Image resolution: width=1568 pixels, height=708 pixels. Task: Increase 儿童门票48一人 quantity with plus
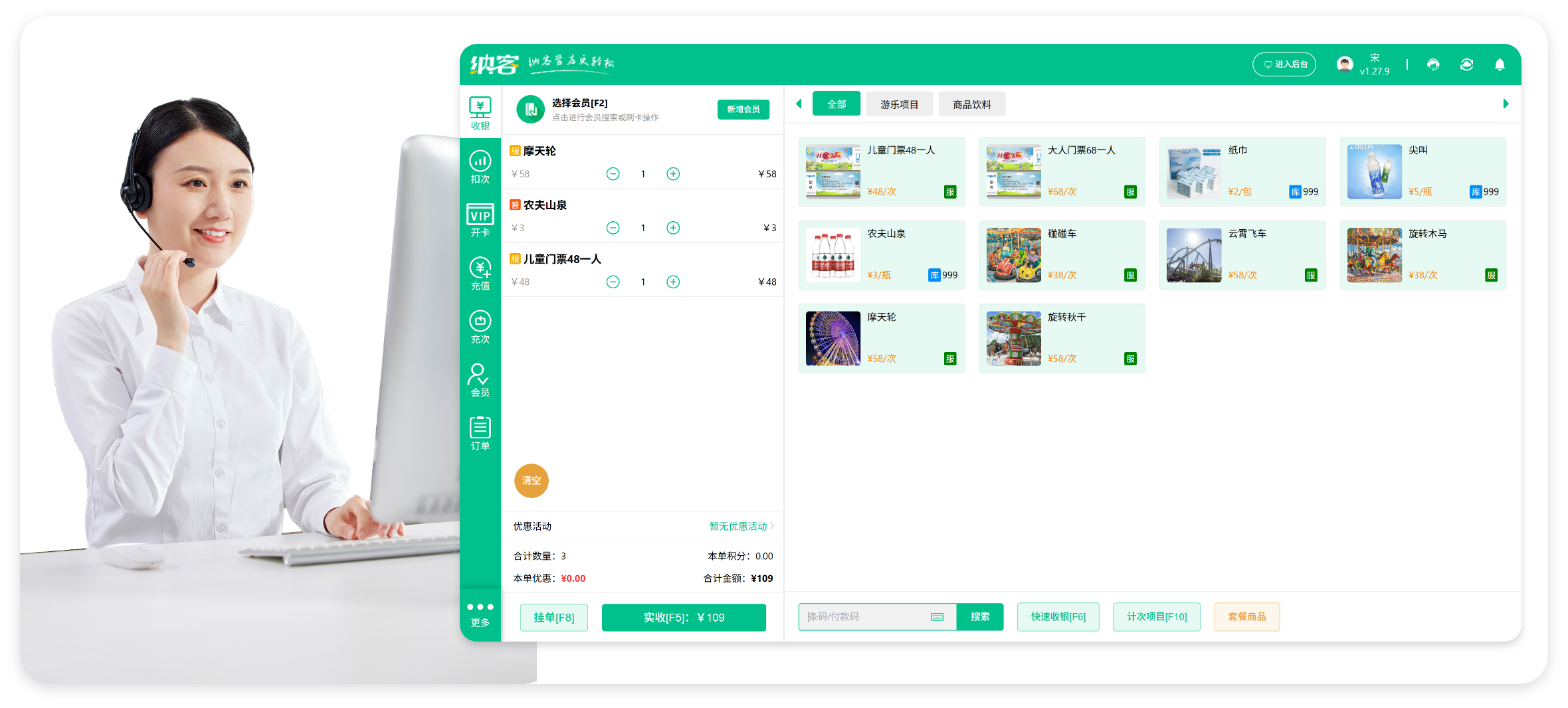673,282
